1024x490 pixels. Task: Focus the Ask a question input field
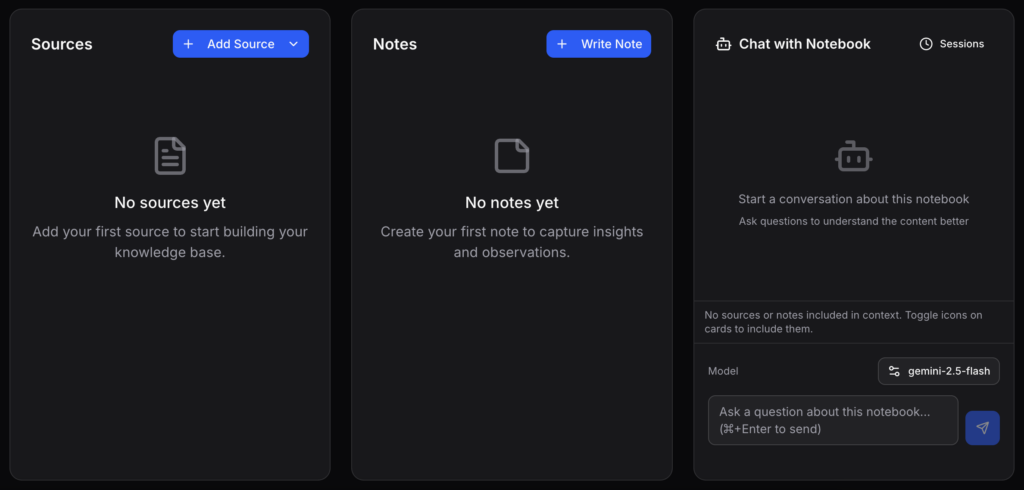pyautogui.click(x=832, y=420)
